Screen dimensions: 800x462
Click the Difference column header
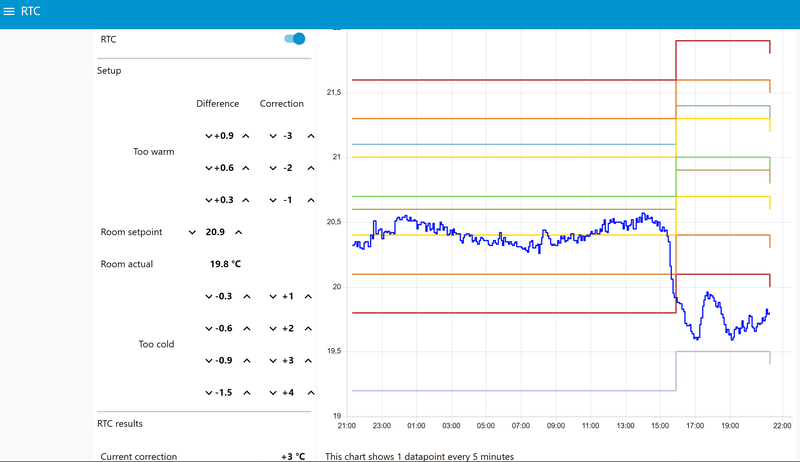point(217,104)
